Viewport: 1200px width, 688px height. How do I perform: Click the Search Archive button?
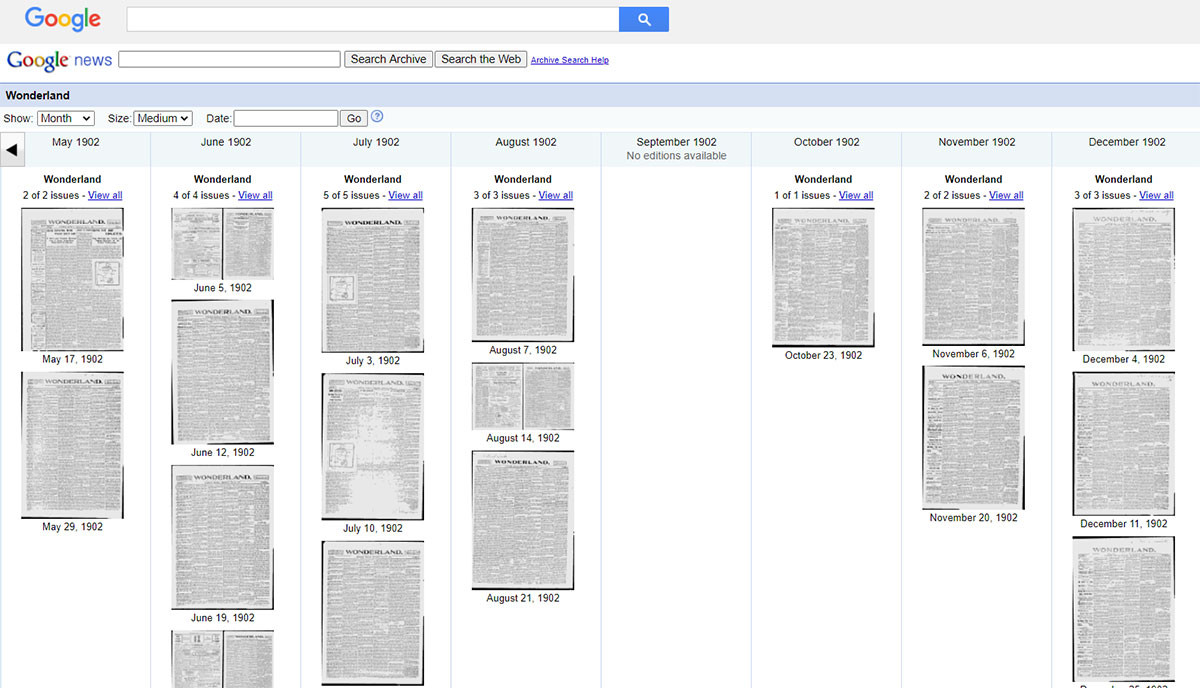pyautogui.click(x=388, y=59)
